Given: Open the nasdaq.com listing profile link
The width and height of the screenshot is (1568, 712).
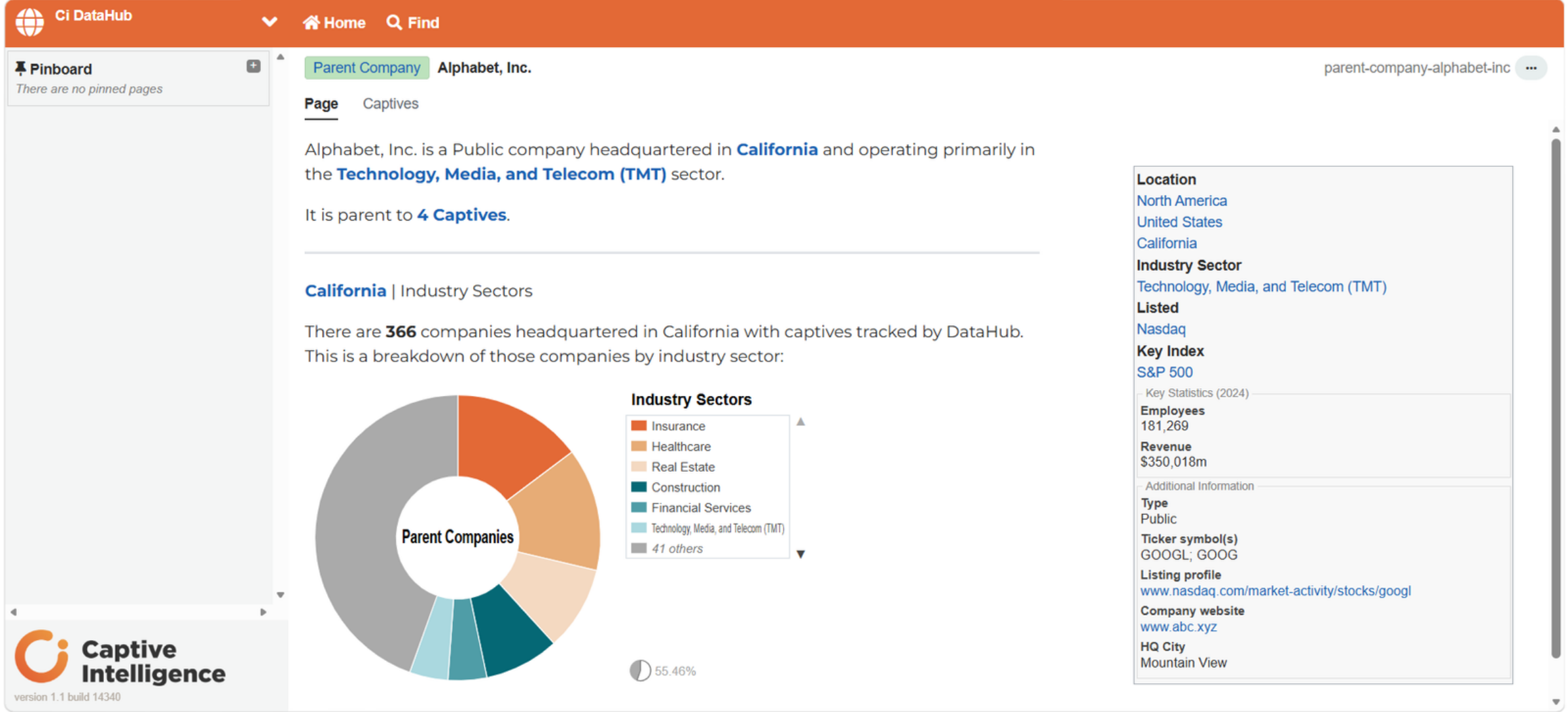Looking at the screenshot, I should tap(1275, 591).
